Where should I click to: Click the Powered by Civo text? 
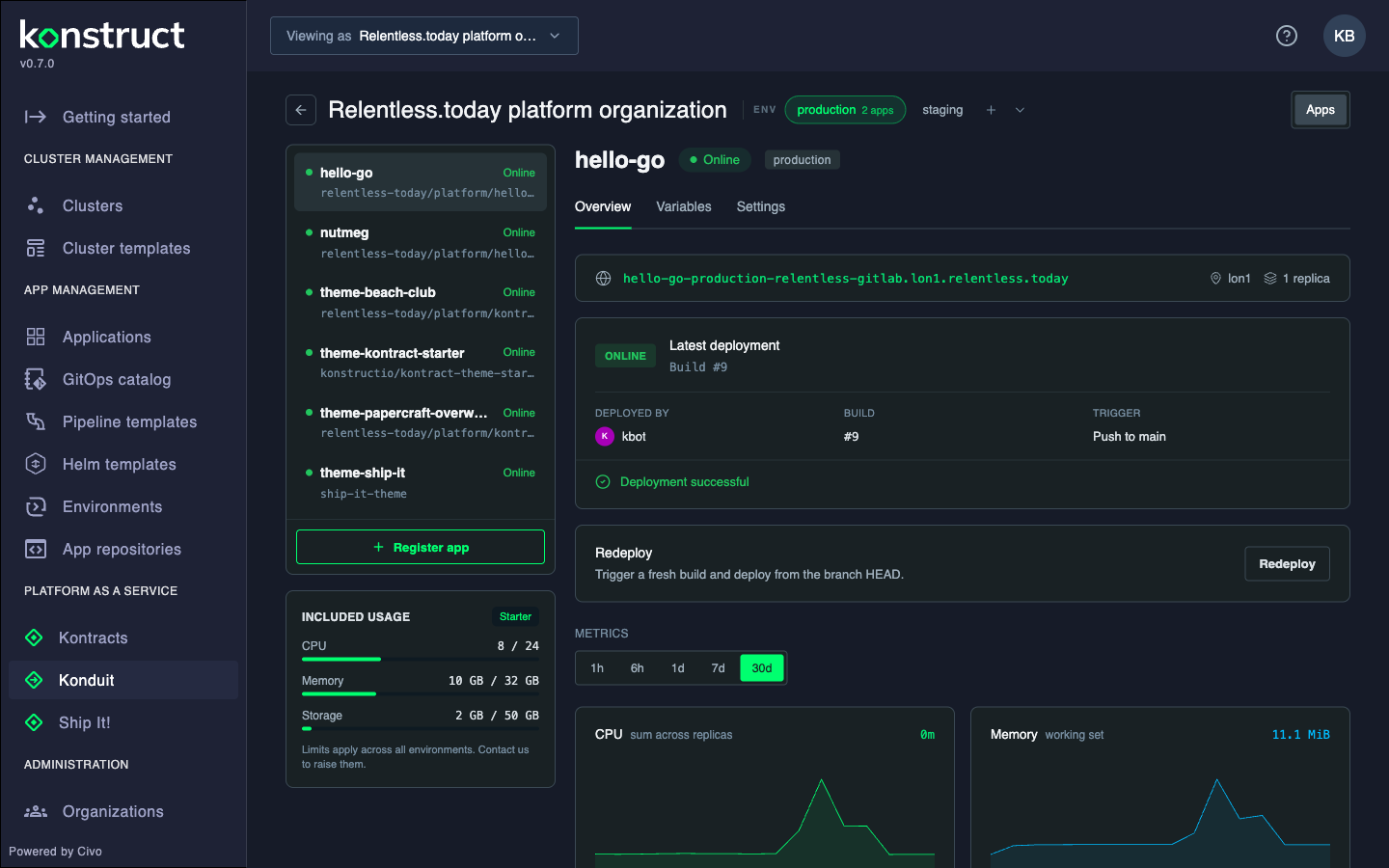tap(56, 852)
